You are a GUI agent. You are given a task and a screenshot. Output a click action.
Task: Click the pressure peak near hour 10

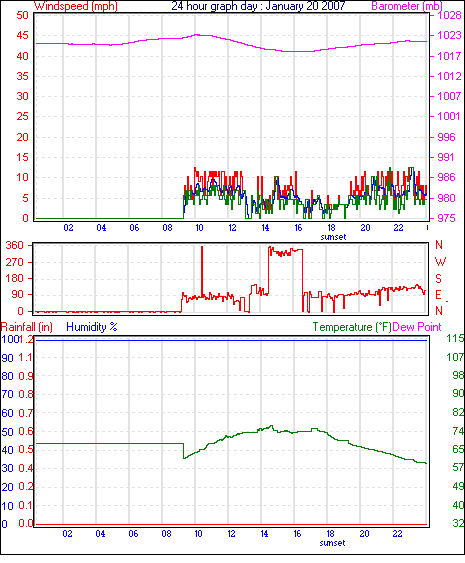[x=196, y=34]
